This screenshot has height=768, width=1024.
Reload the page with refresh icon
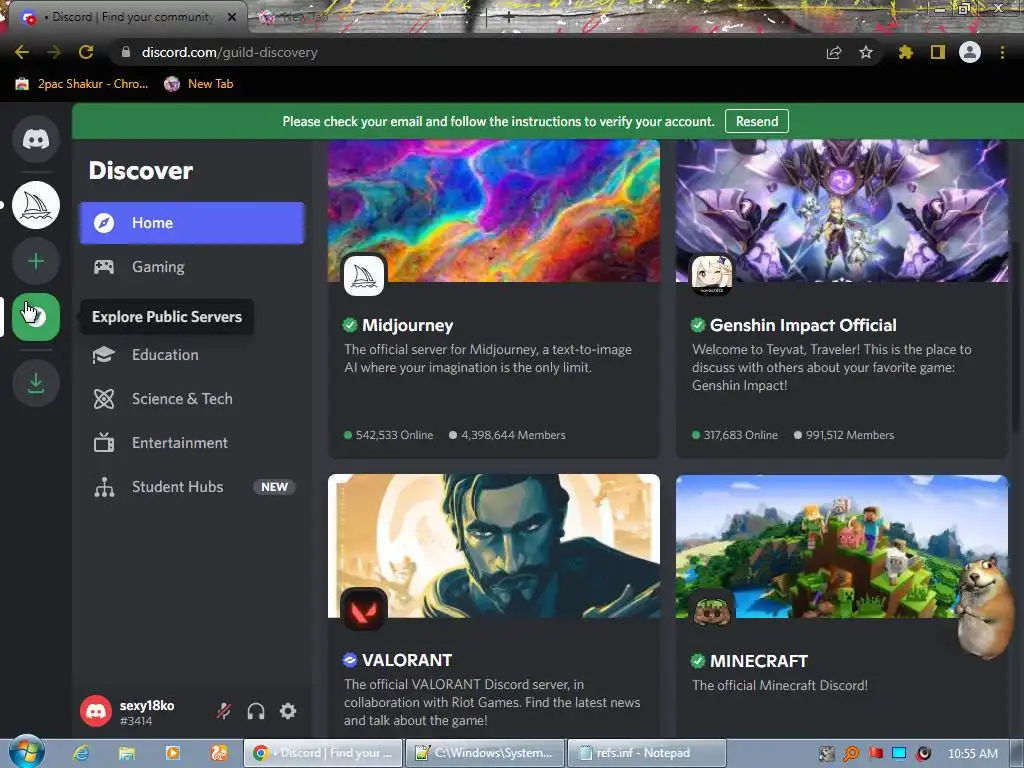click(86, 52)
